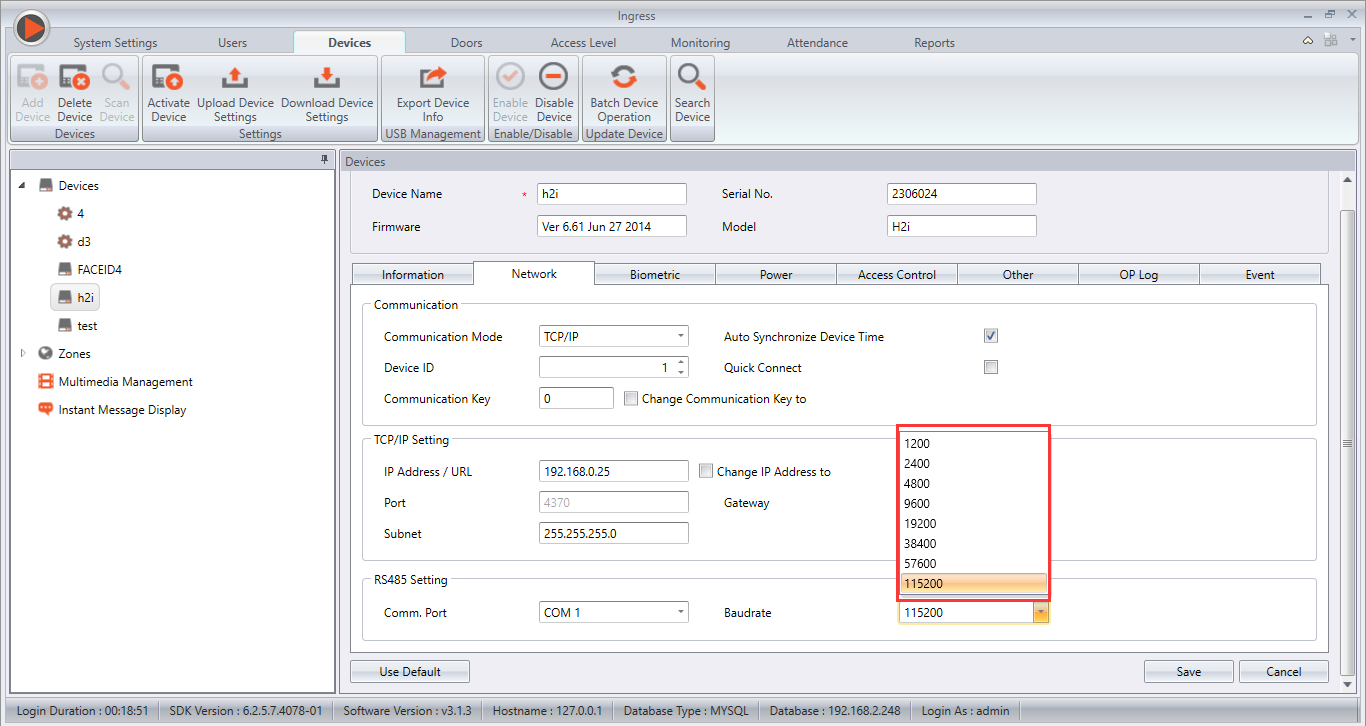Image resolution: width=1366 pixels, height=726 pixels.
Task: Open the Access Level ribbon tab
Action: [x=583, y=43]
